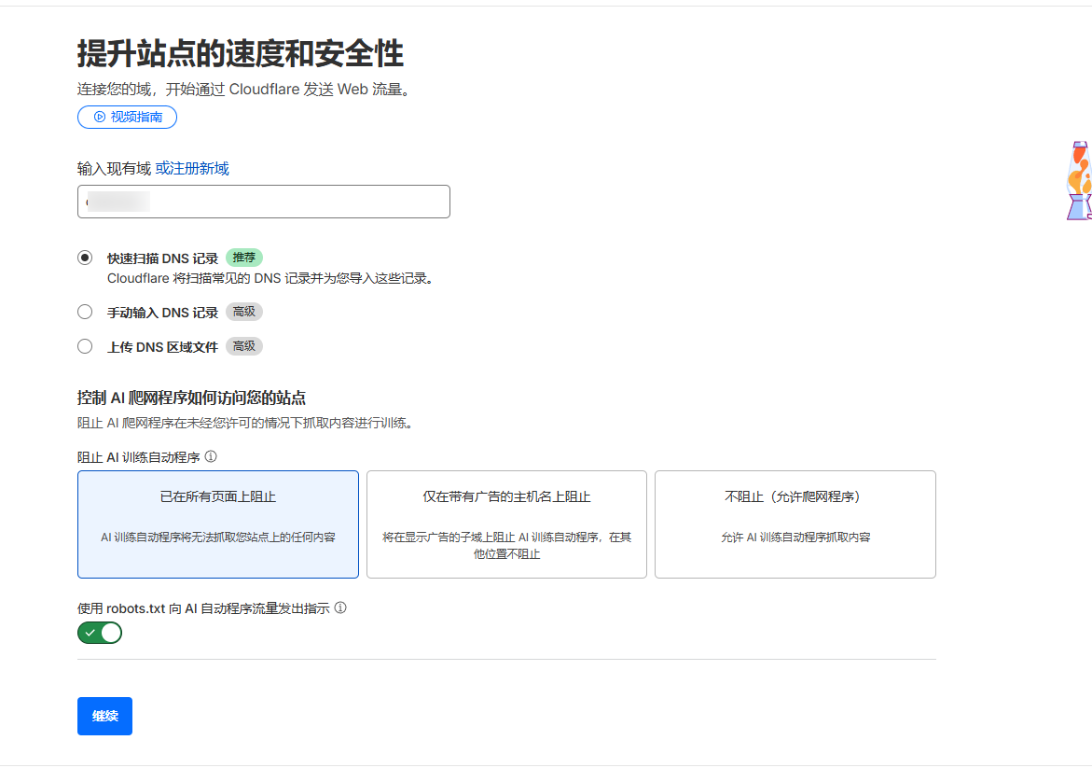The width and height of the screenshot is (1092, 768).
Task: Click the green 推荐 badge
Action: click(x=244, y=258)
